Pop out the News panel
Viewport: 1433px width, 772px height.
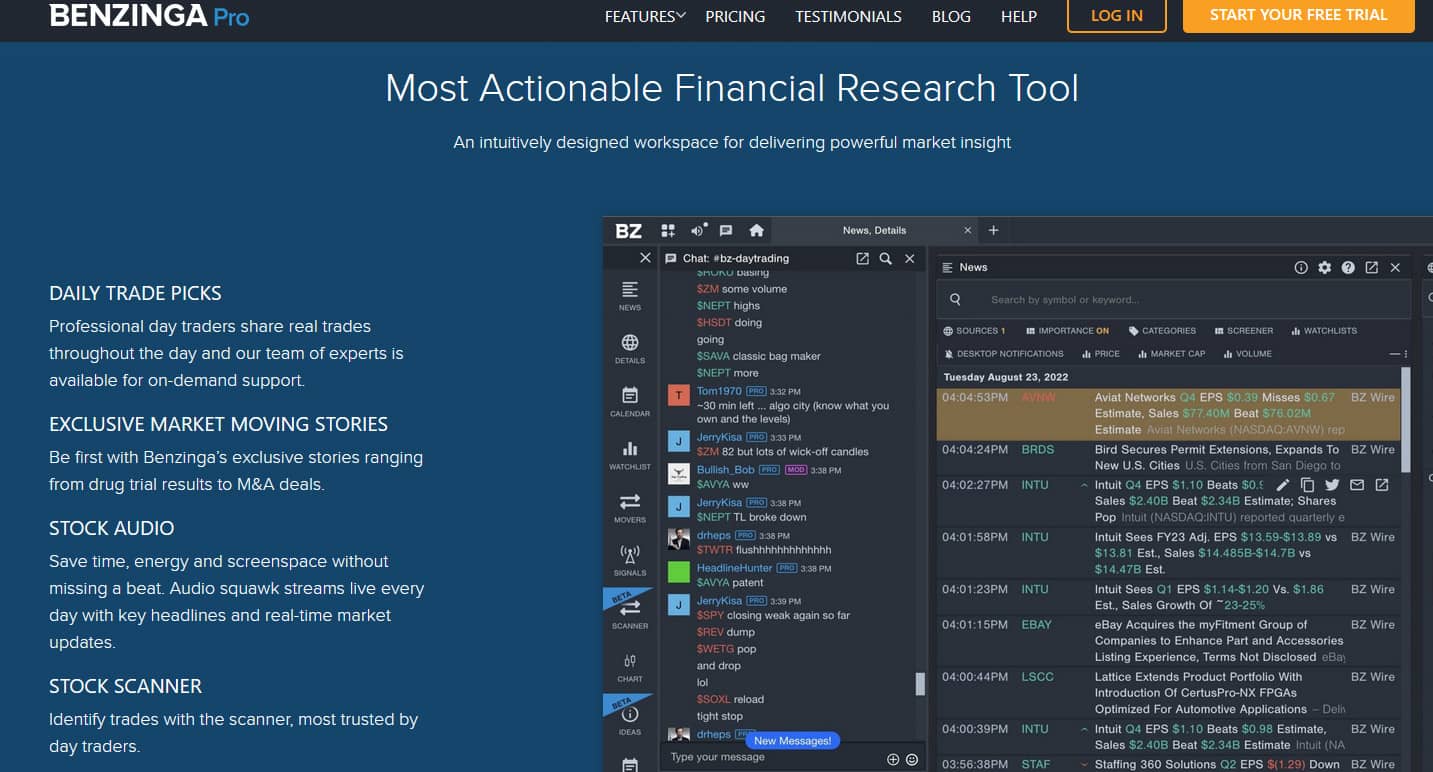tap(1372, 267)
